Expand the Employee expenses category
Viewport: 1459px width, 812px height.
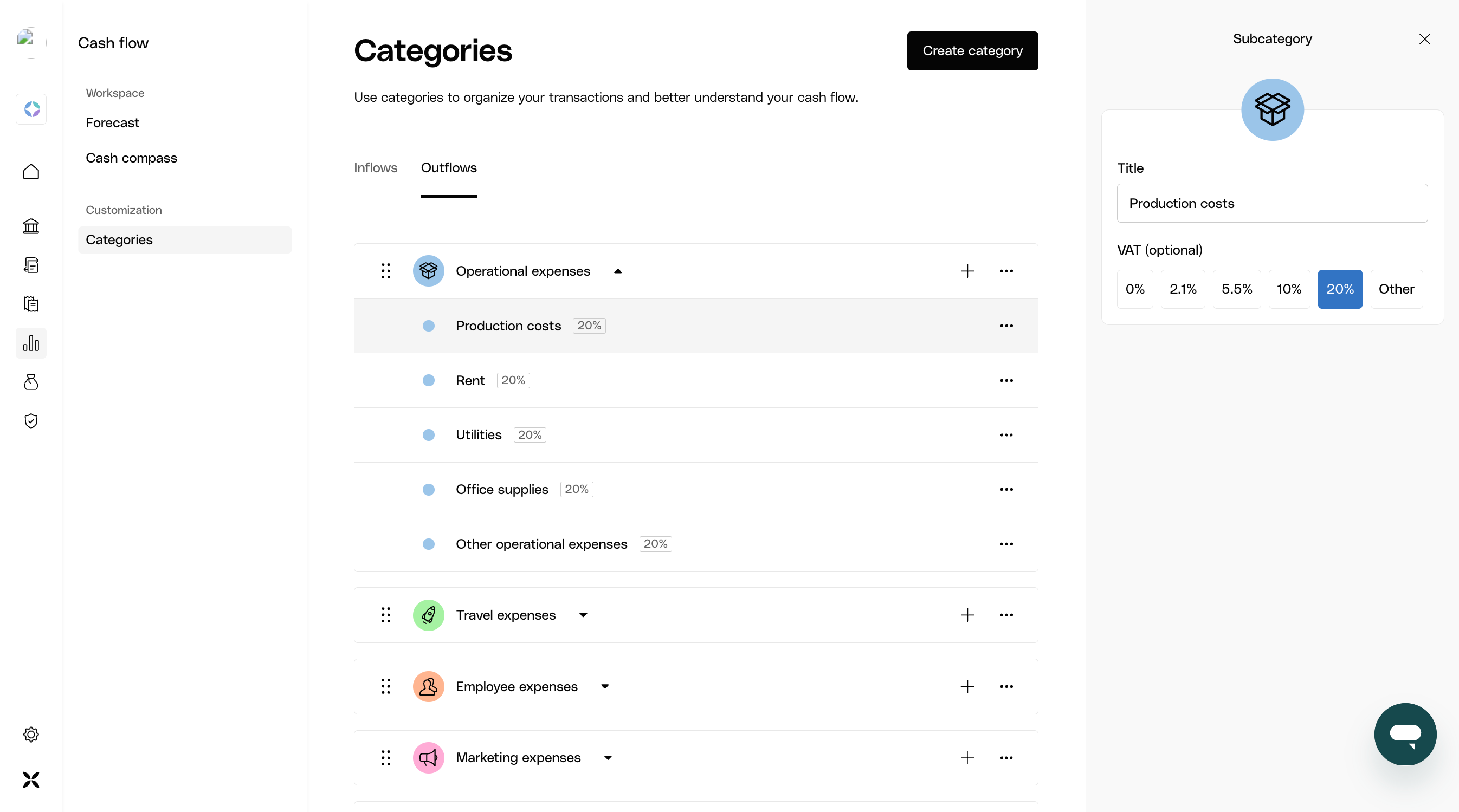pyautogui.click(x=605, y=686)
